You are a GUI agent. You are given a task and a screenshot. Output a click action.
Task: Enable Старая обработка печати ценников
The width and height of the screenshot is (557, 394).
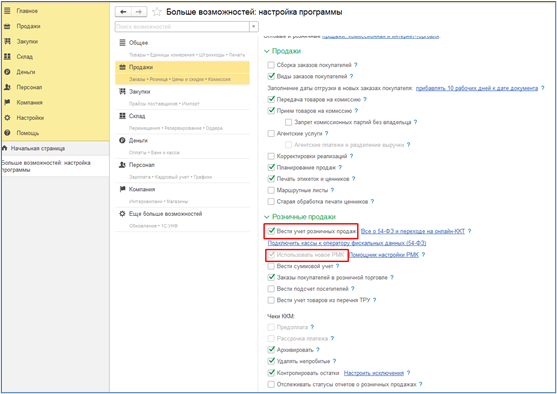click(271, 202)
